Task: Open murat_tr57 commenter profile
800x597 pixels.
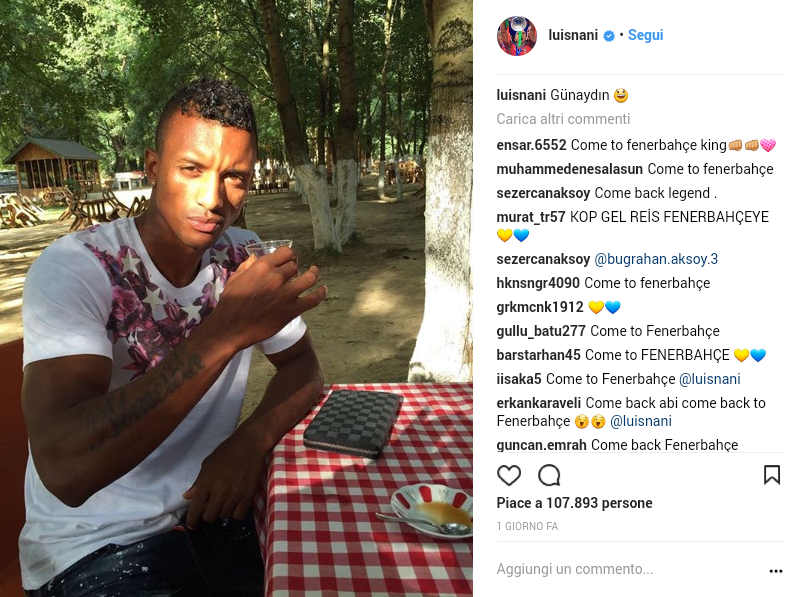Action: (x=531, y=217)
